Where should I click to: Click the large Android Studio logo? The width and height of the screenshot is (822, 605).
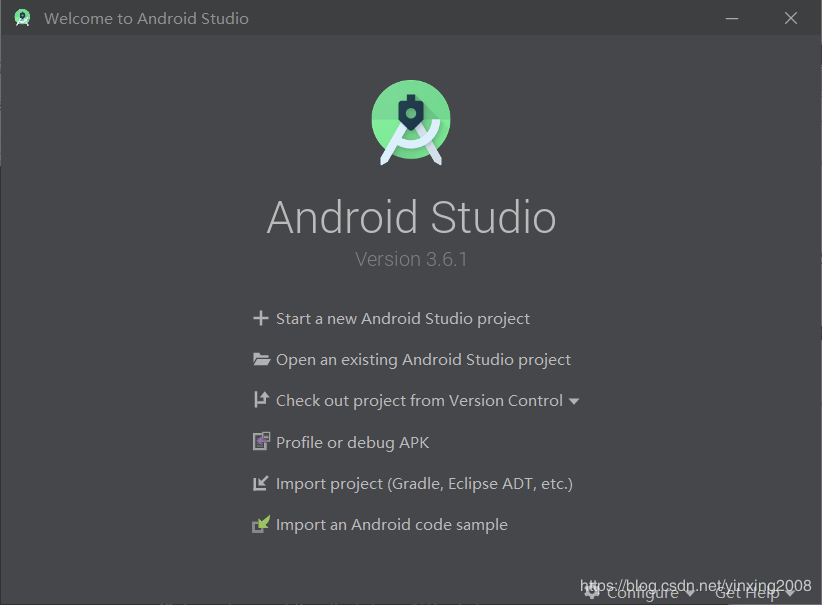[411, 122]
